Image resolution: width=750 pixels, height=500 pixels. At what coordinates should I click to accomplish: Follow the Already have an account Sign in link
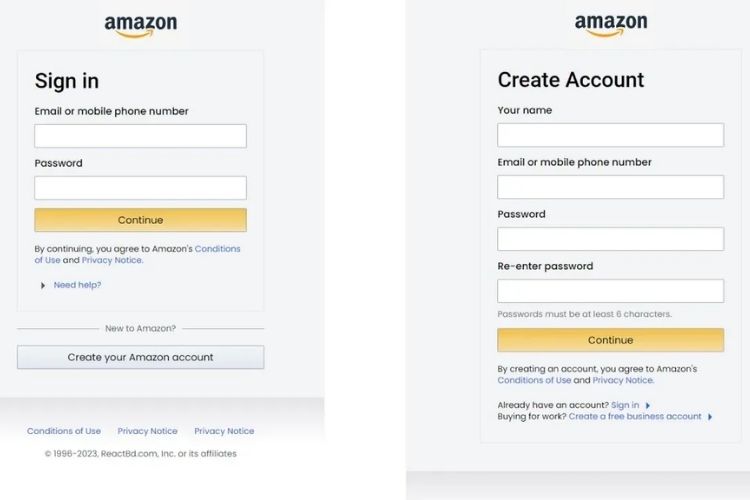point(625,405)
